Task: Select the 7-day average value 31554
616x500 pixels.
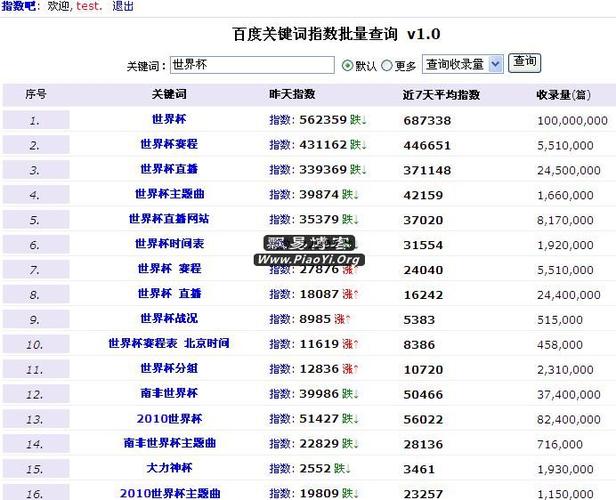Action: tap(423, 245)
